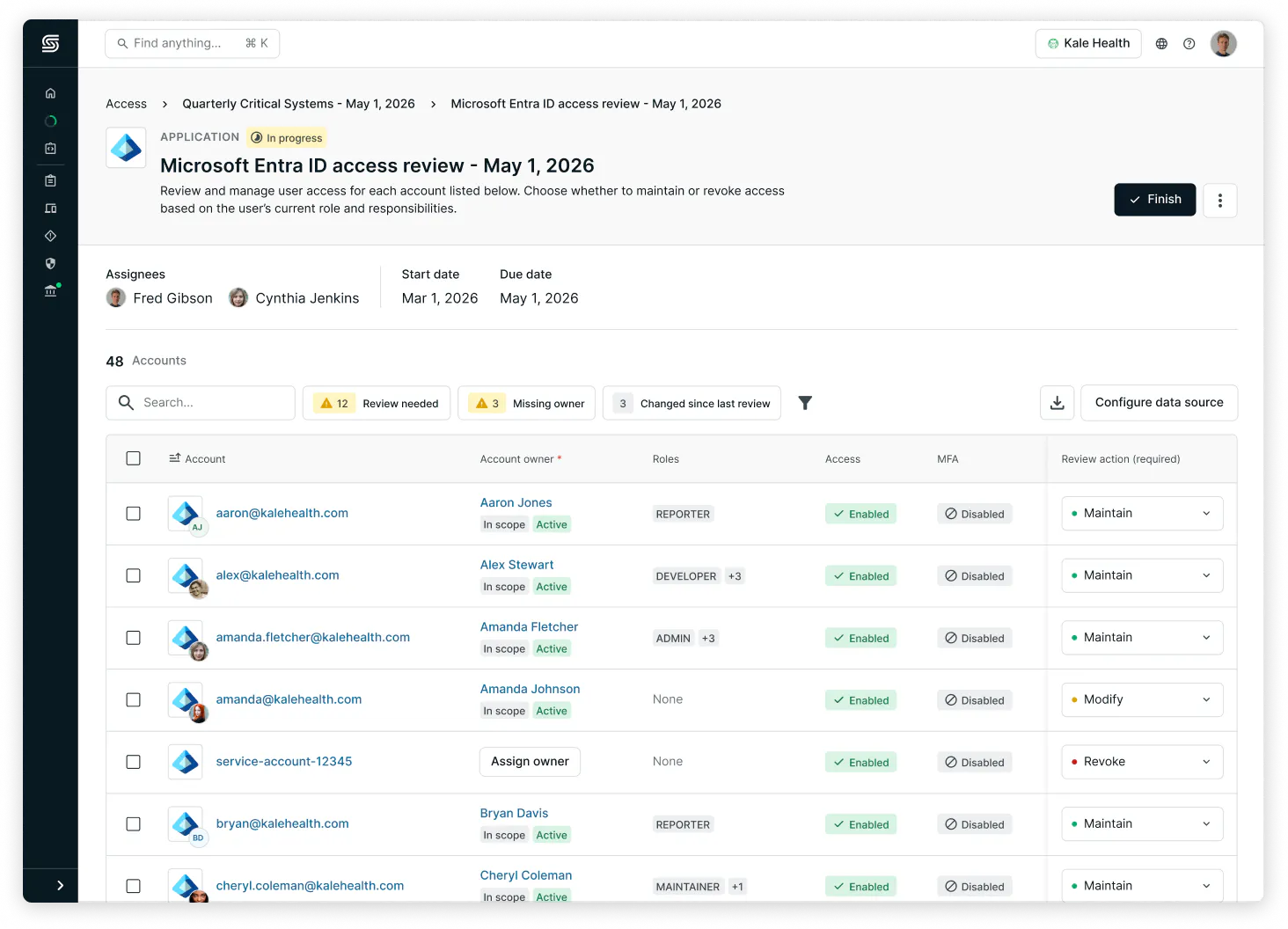The image size is (1288, 929).
Task: Go to Access breadcrumb
Action: pos(126,104)
